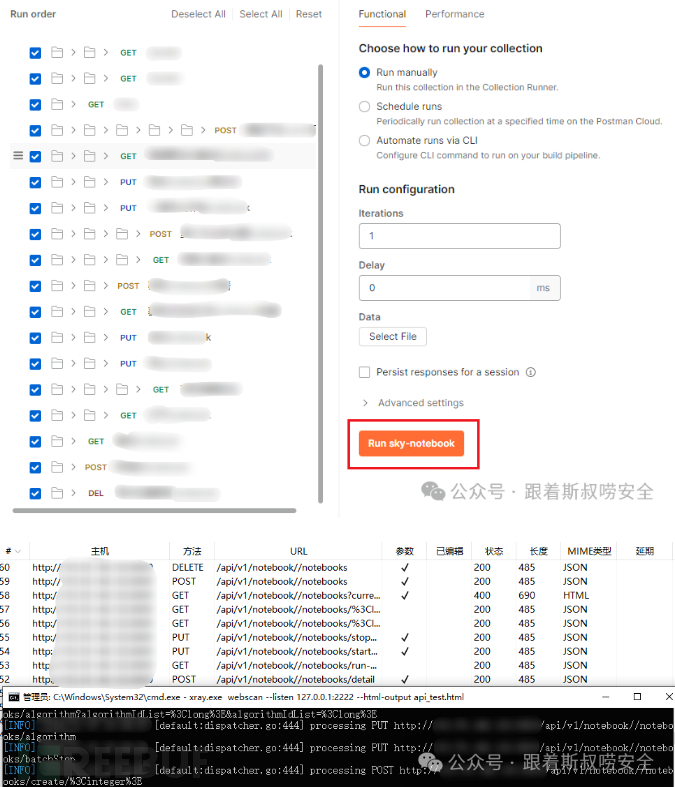Click drag handle beside the highlighted GET request
Image resolution: width=675 pixels, height=787 pixels.
tap(17, 156)
